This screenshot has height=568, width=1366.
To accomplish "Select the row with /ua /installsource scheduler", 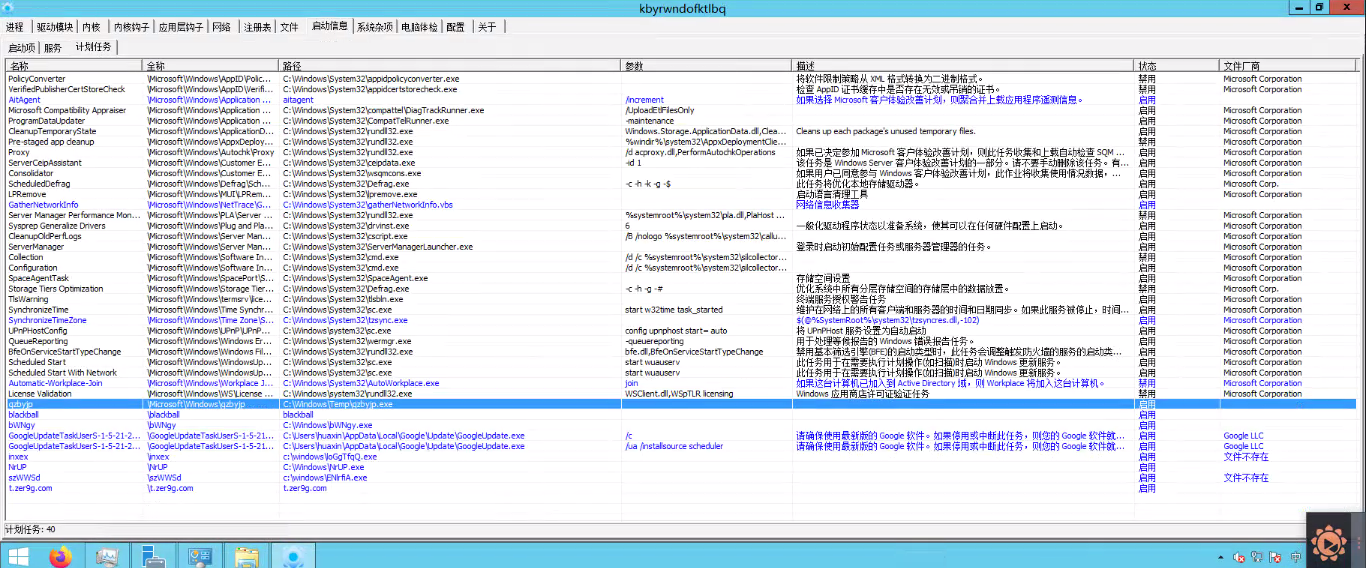I will click(680, 446).
